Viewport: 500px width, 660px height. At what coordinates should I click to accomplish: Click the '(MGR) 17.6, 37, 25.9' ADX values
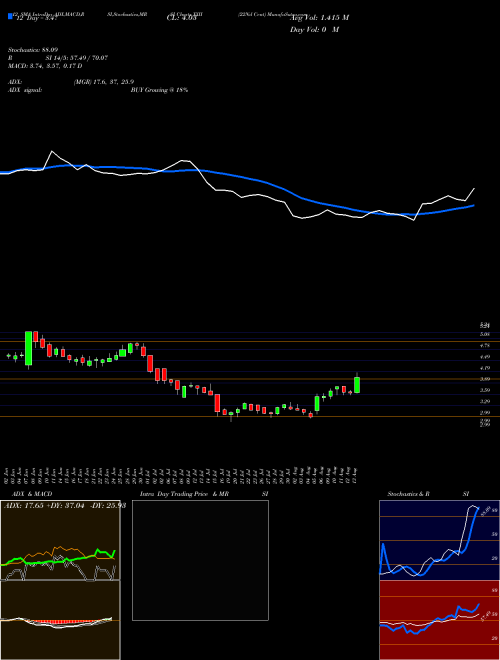pyautogui.click(x=104, y=82)
